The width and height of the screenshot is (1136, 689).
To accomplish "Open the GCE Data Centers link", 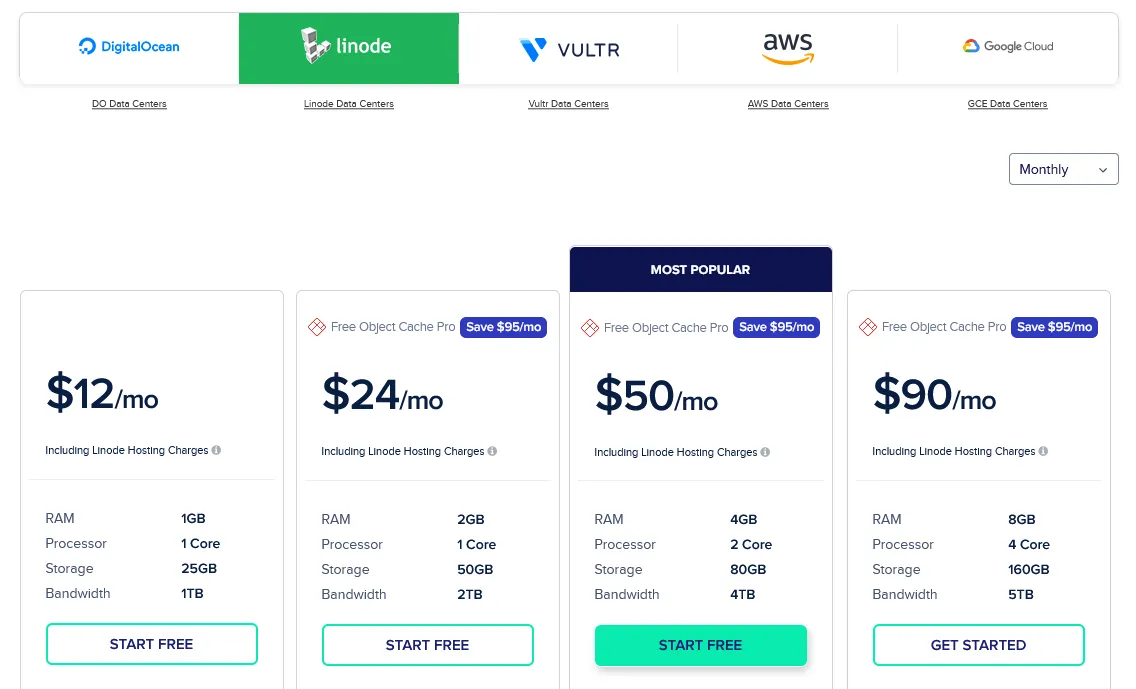I will click(x=1007, y=104).
